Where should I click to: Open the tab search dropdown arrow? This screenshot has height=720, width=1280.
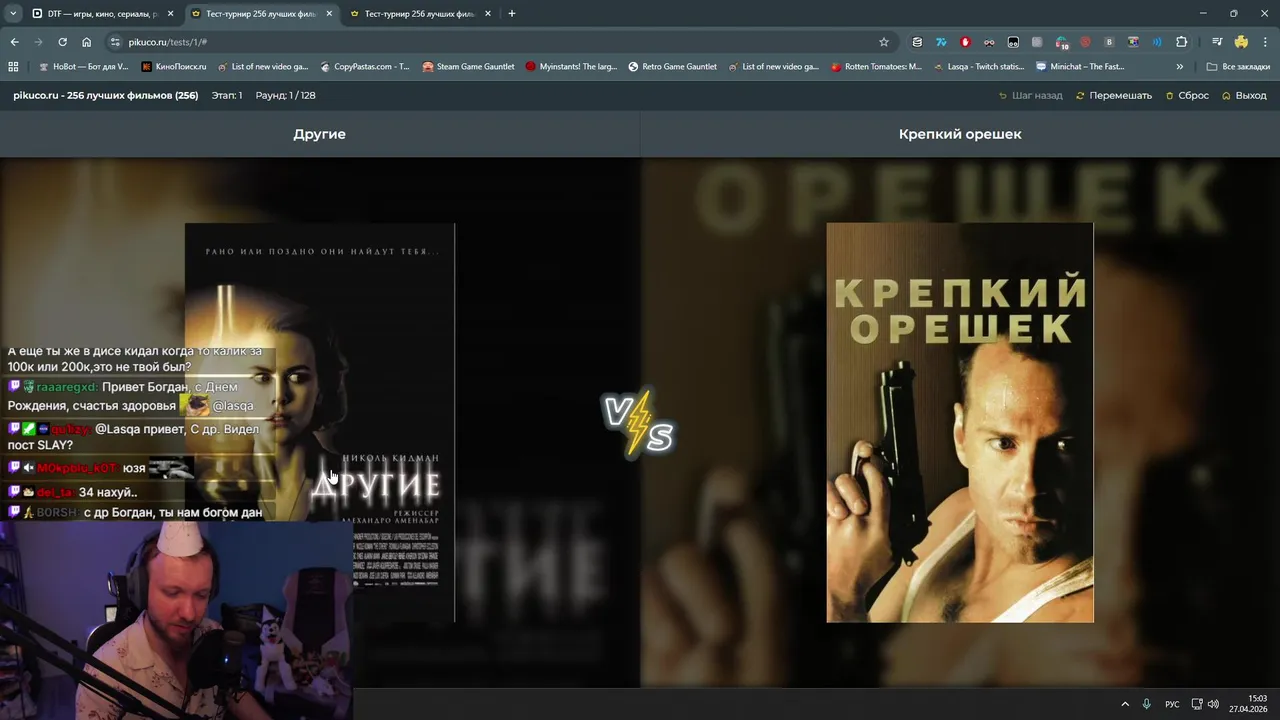tap(13, 14)
